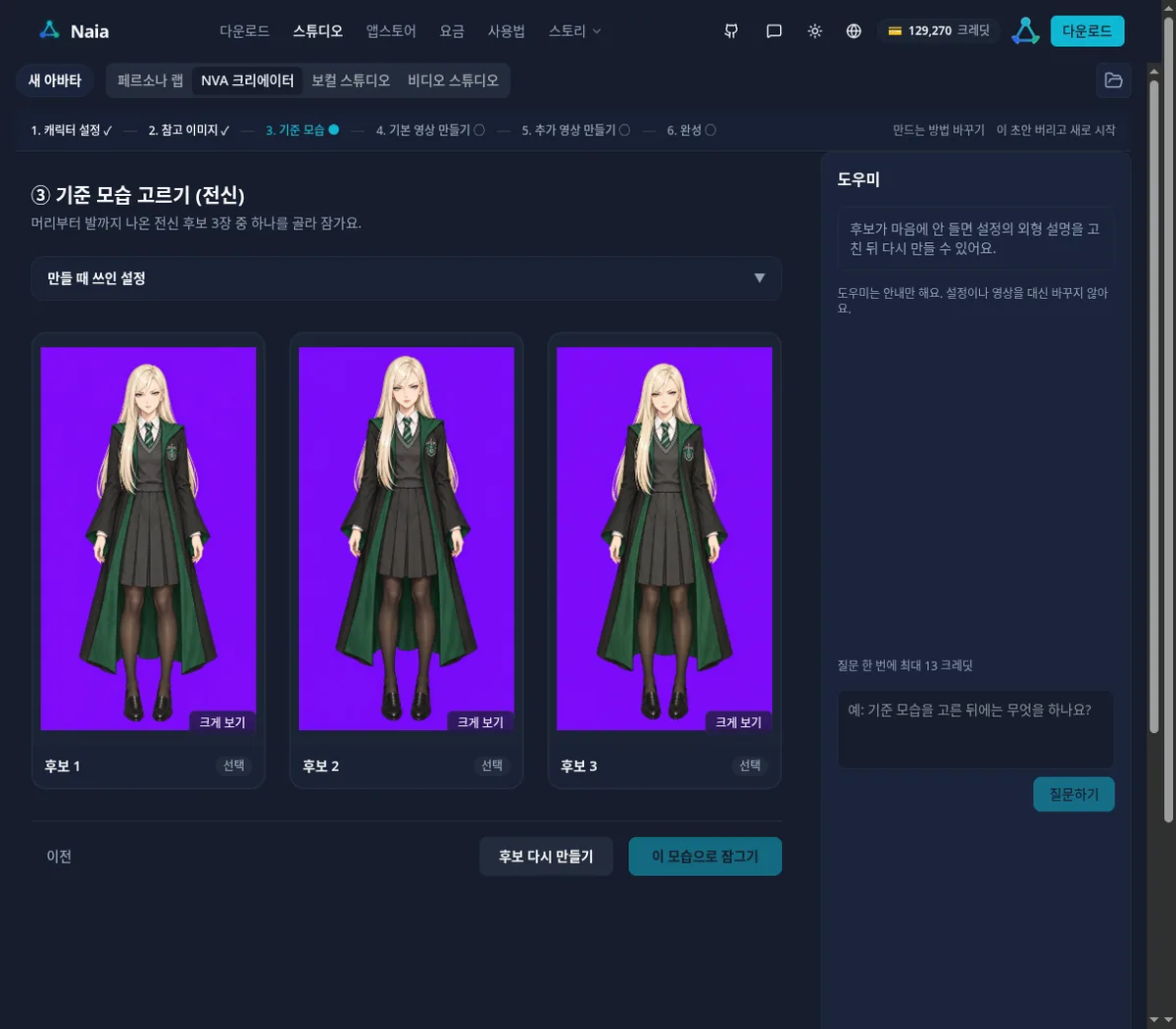Open the folder icon for saved projects
This screenshot has width=1176, height=1029.
coord(1113,80)
